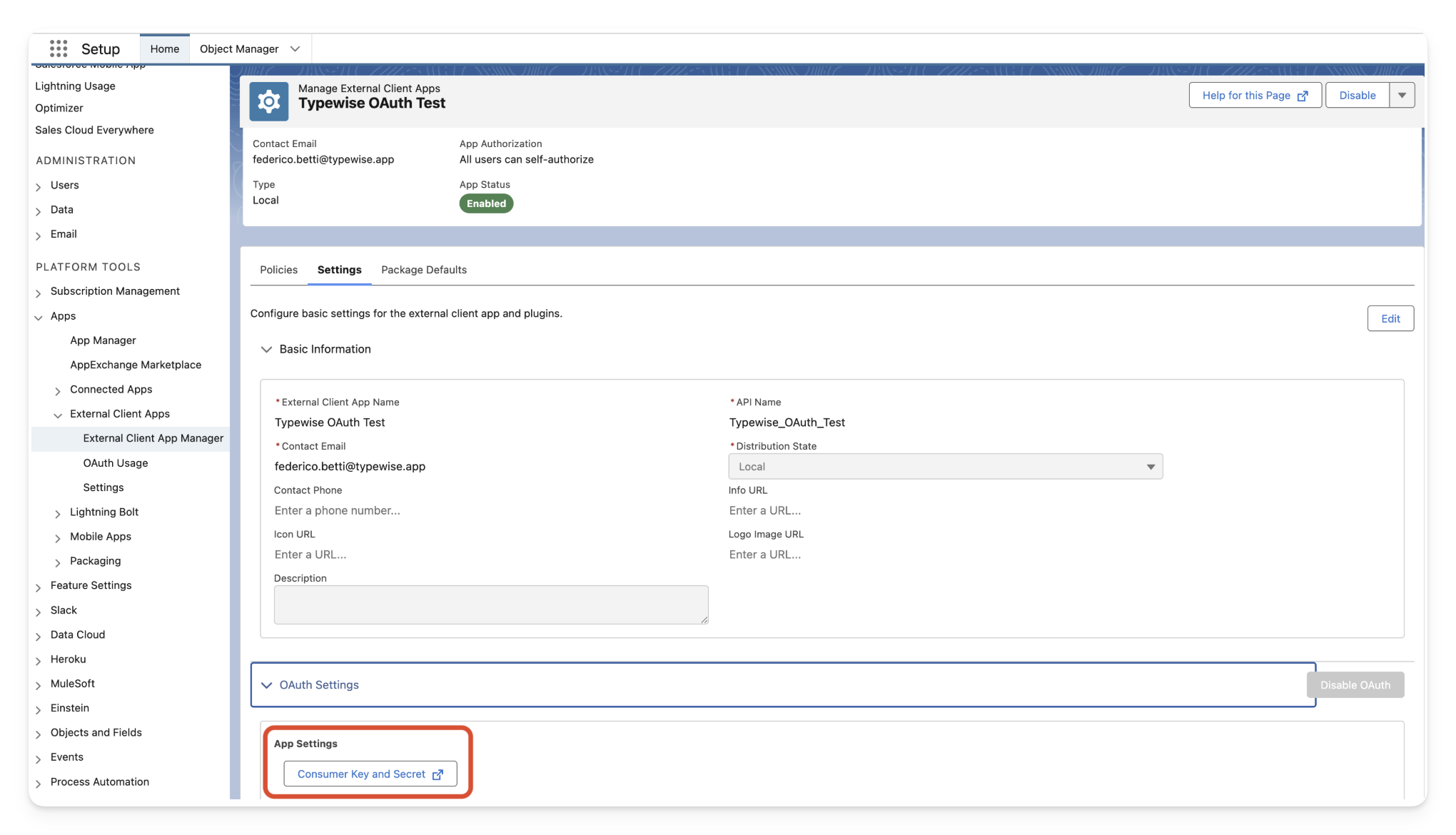Open Consumer Key and Secret
This screenshot has width=1456, height=835.
(370, 774)
